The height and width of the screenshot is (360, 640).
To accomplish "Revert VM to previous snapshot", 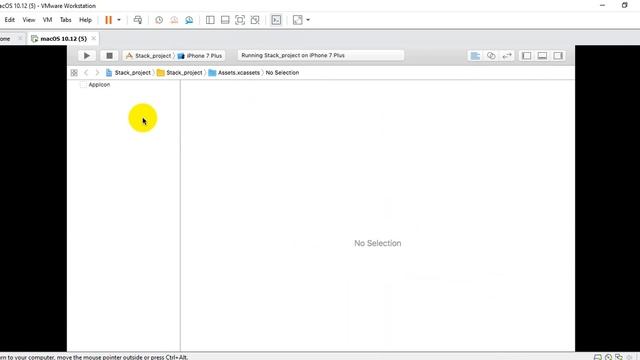I will (x=174, y=20).
